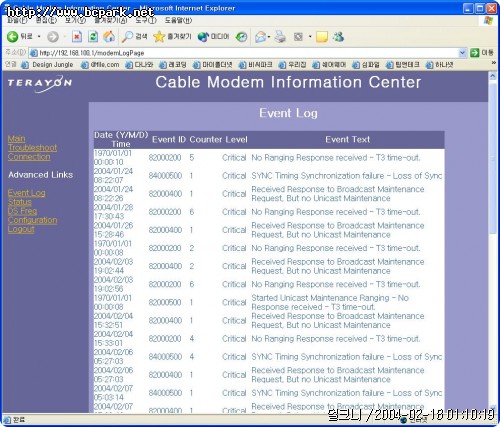The image size is (500, 427).
Task: Click the Event Text column header
Action: pyautogui.click(x=348, y=139)
